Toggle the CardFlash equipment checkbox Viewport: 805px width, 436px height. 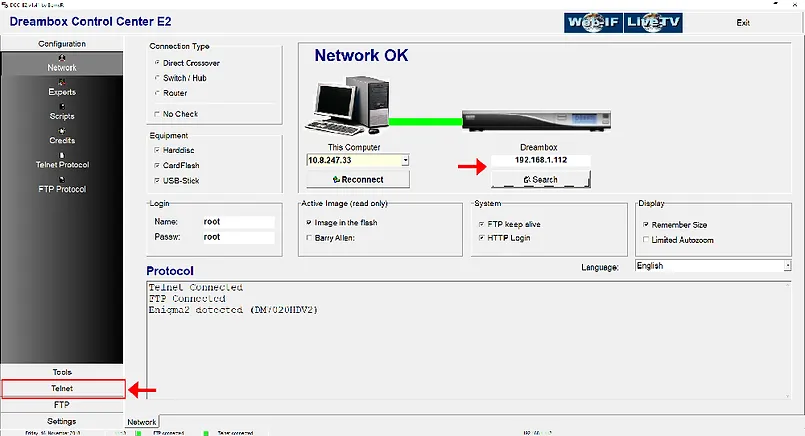157,165
